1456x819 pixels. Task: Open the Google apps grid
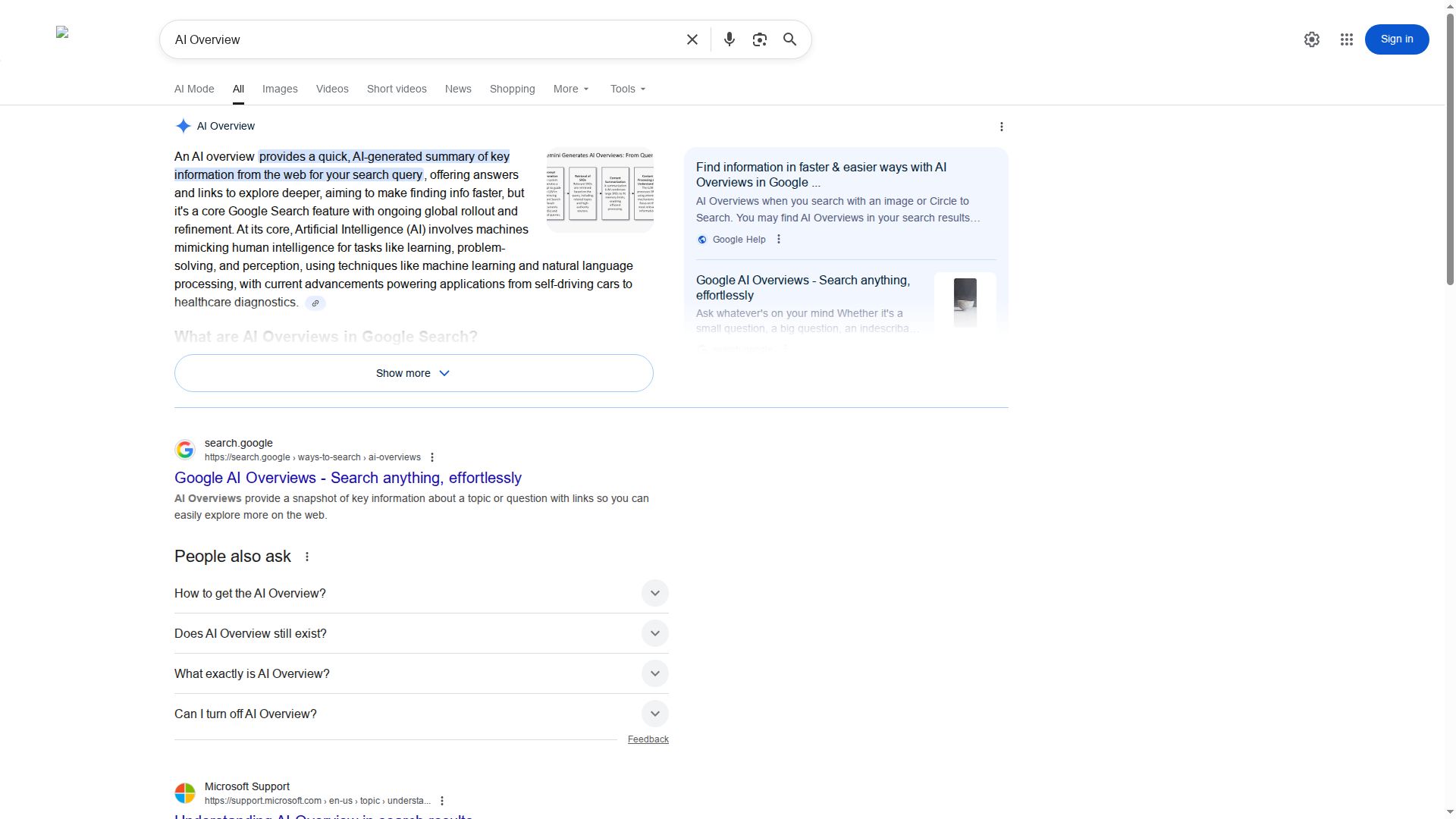coord(1346,39)
